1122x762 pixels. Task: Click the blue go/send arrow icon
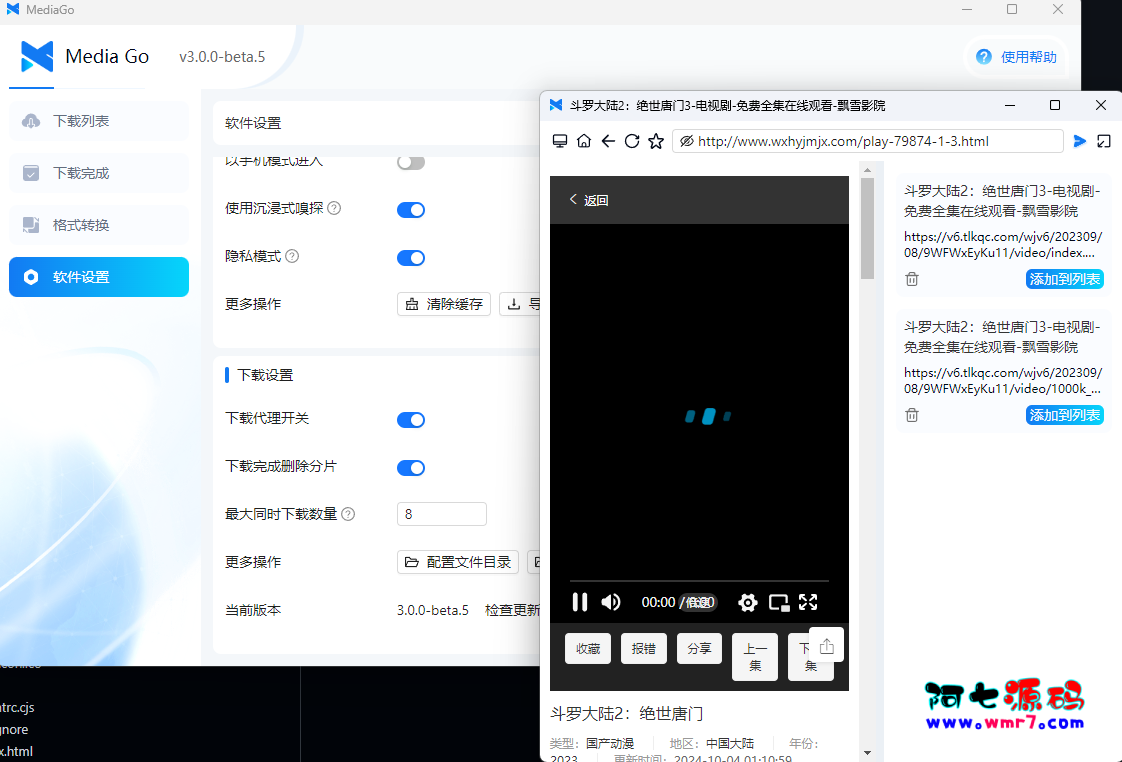tap(1080, 141)
